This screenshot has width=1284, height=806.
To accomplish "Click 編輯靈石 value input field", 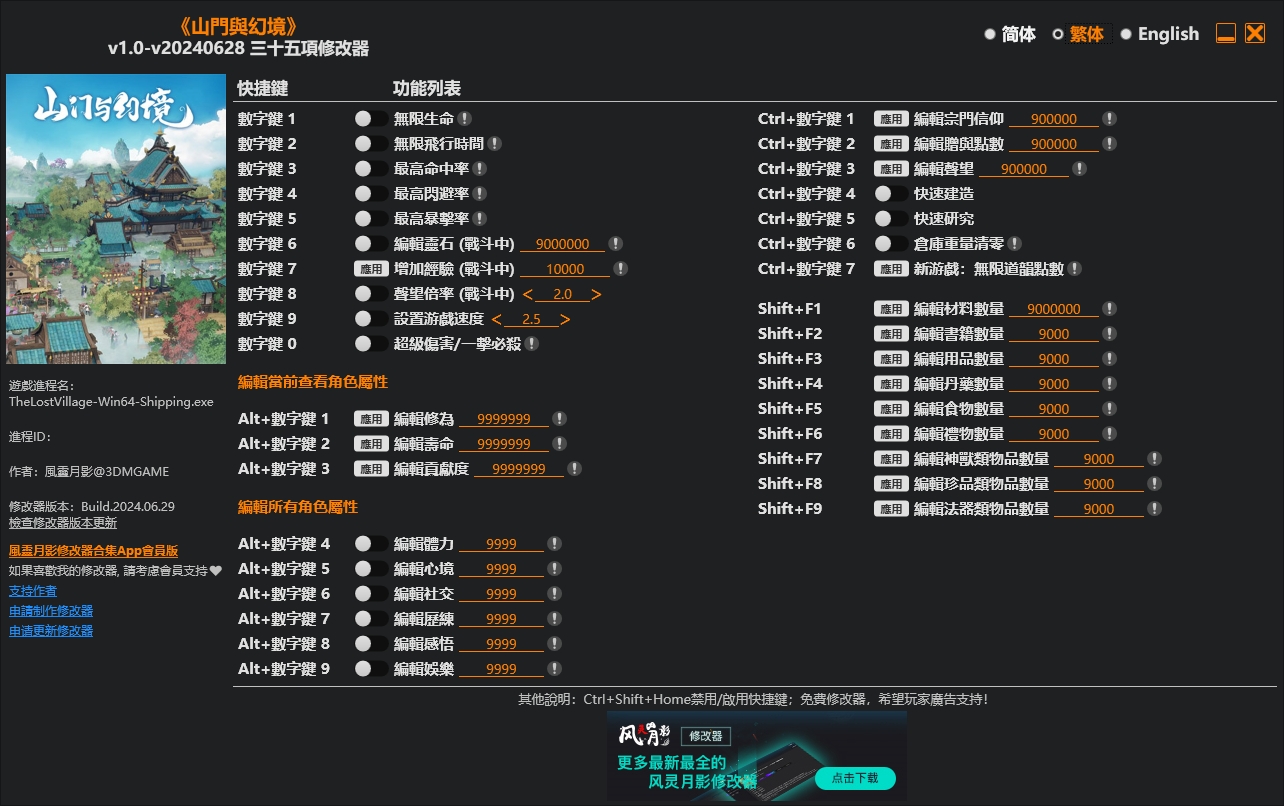I will pyautogui.click(x=563, y=244).
